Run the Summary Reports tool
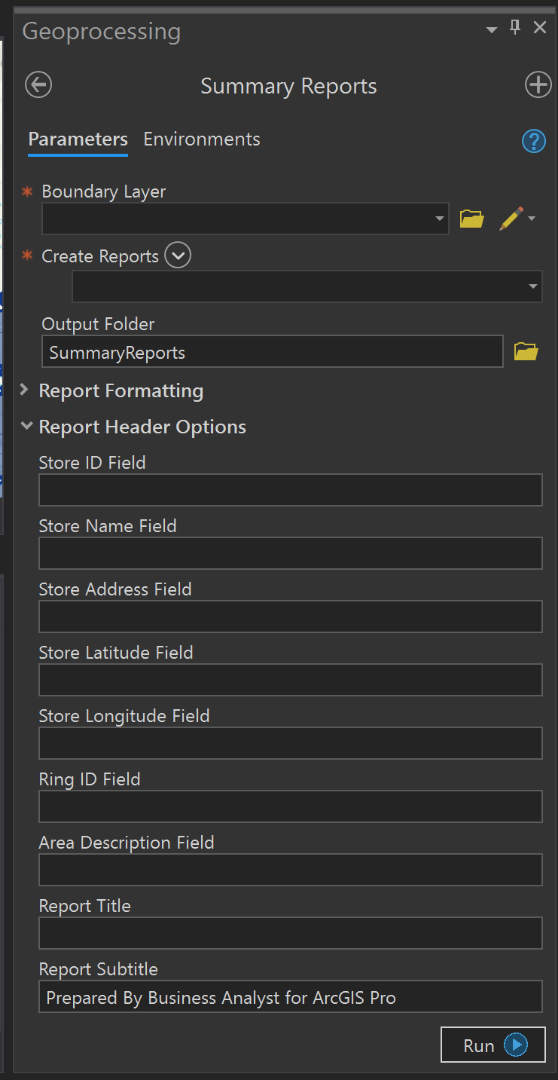558x1080 pixels. pyautogui.click(x=493, y=1046)
